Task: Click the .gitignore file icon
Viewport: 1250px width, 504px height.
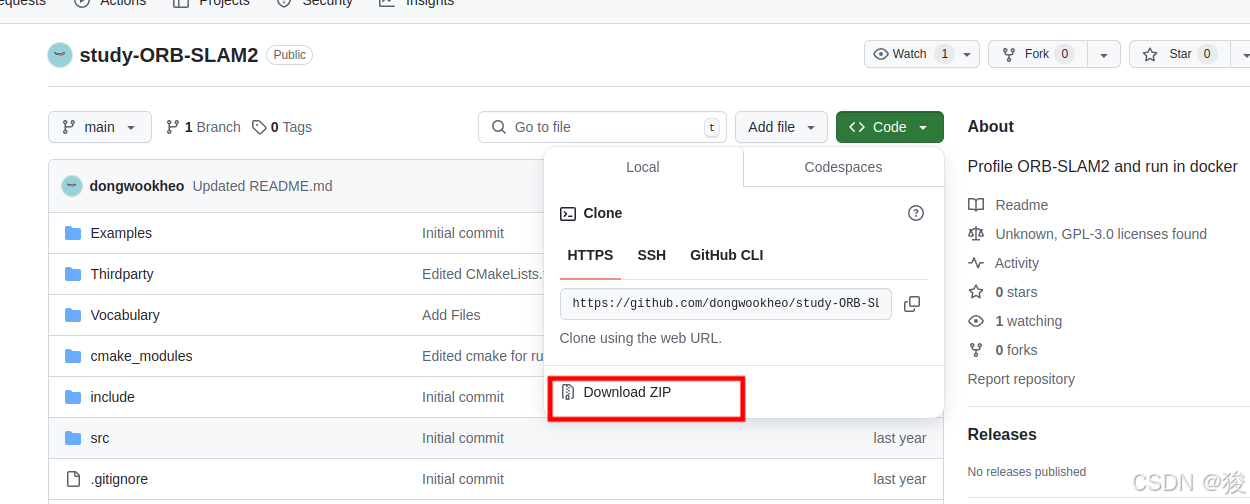Action: coord(73,479)
